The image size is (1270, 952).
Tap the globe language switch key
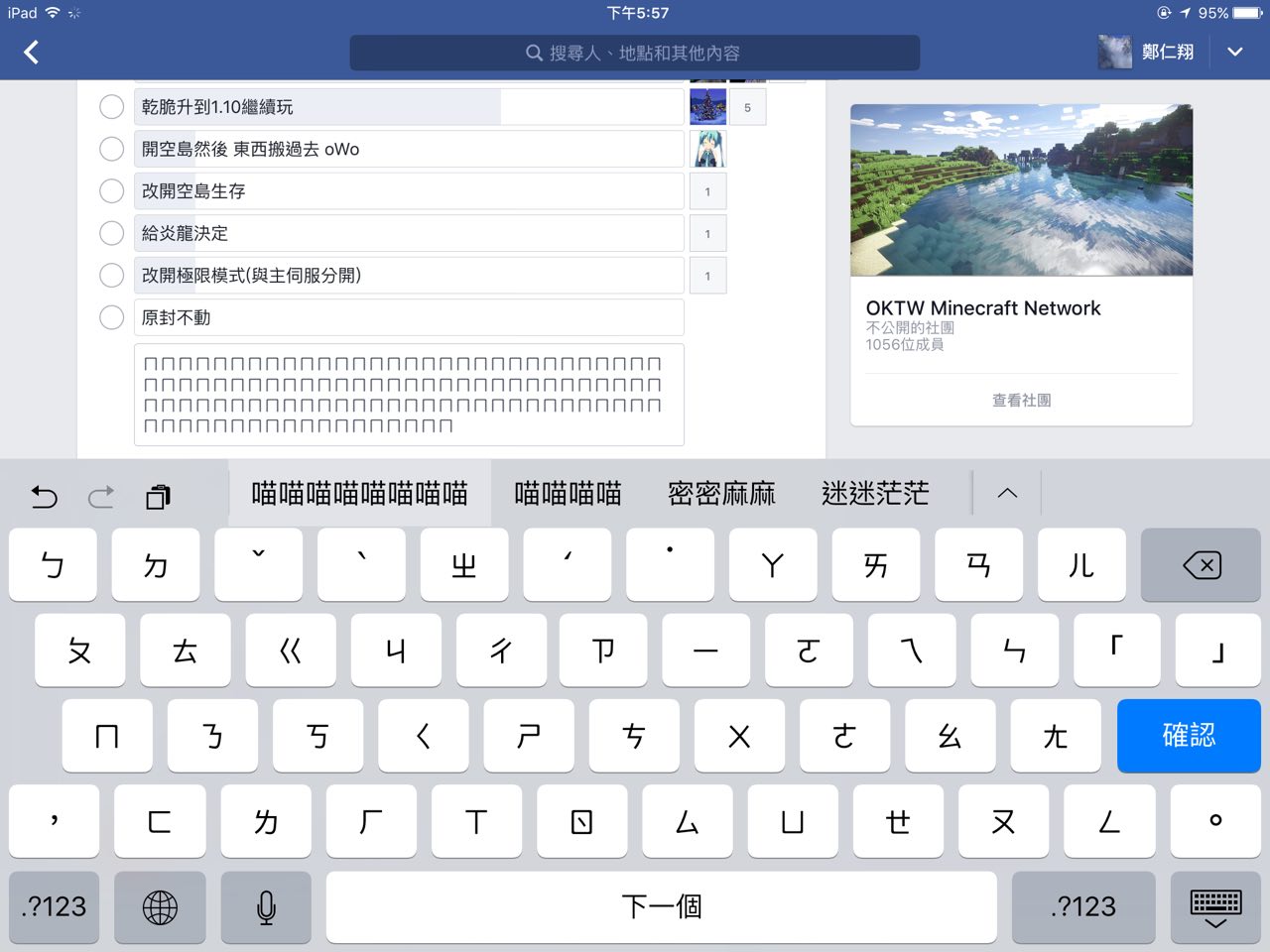pyautogui.click(x=160, y=907)
